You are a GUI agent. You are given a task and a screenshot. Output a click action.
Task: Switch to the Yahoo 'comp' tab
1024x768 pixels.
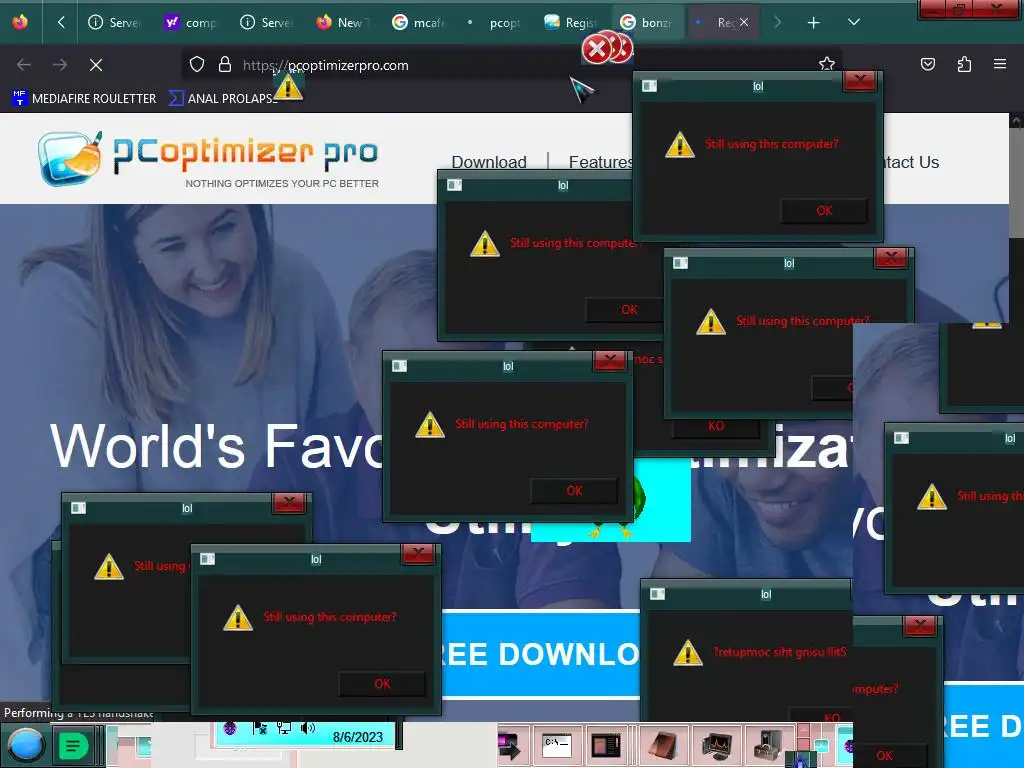pyautogui.click(x=190, y=23)
